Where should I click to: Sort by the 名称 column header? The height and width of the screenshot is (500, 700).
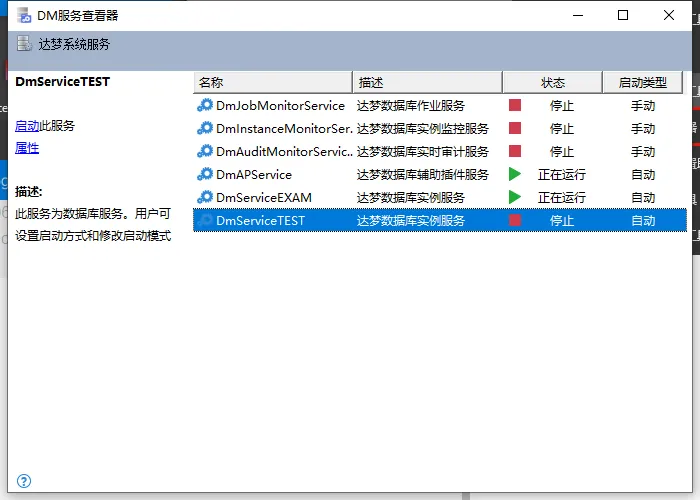coord(273,83)
